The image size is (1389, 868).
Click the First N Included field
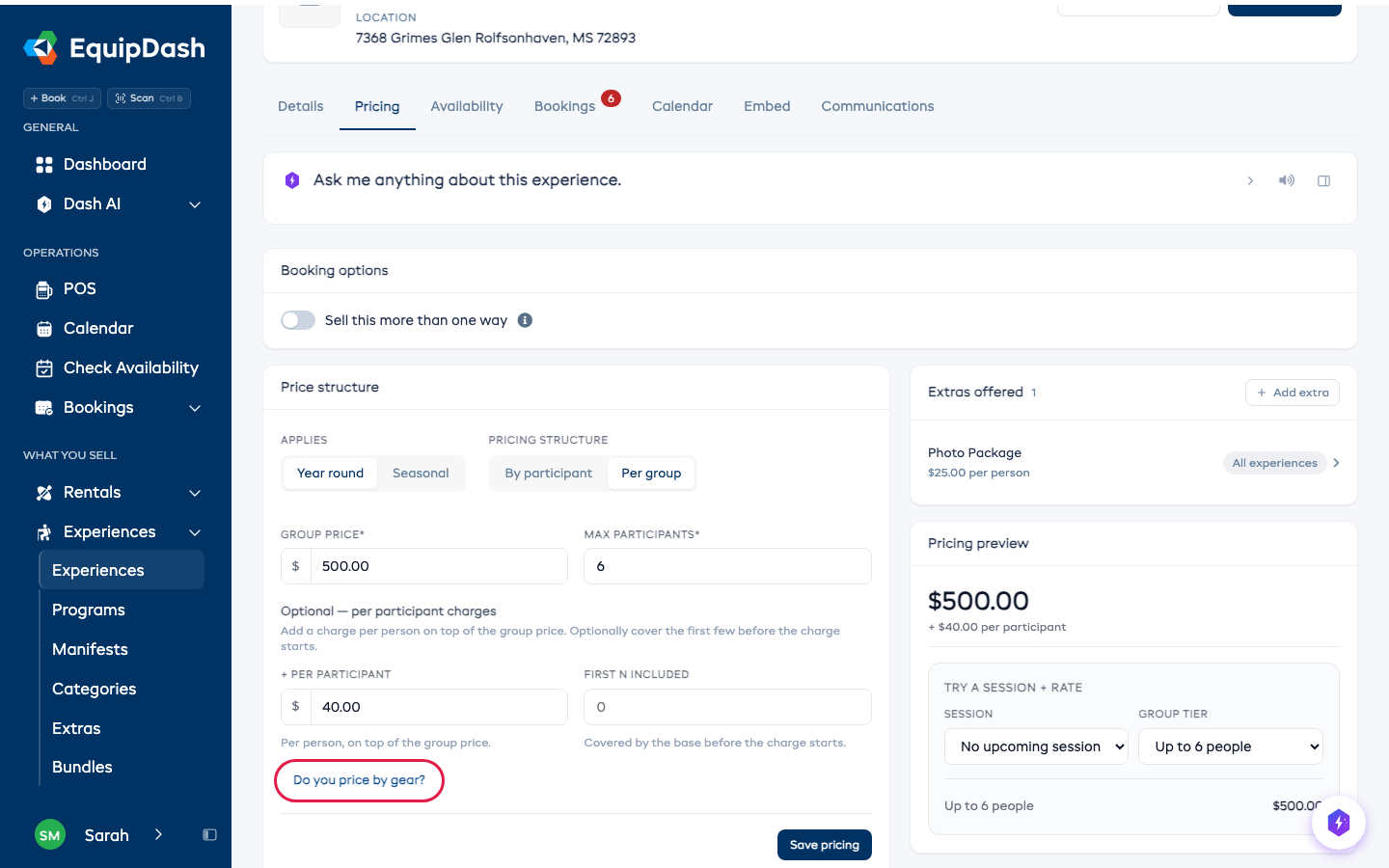tap(727, 707)
